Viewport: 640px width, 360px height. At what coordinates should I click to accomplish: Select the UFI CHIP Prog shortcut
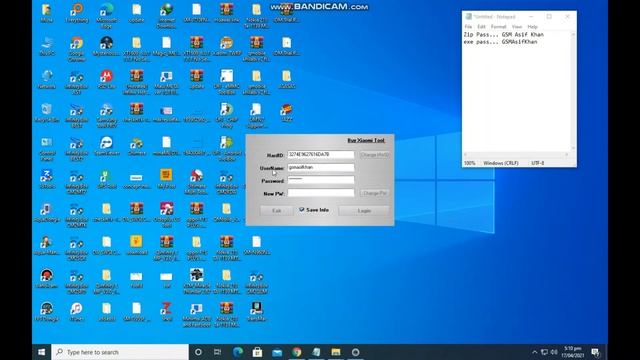point(227,116)
